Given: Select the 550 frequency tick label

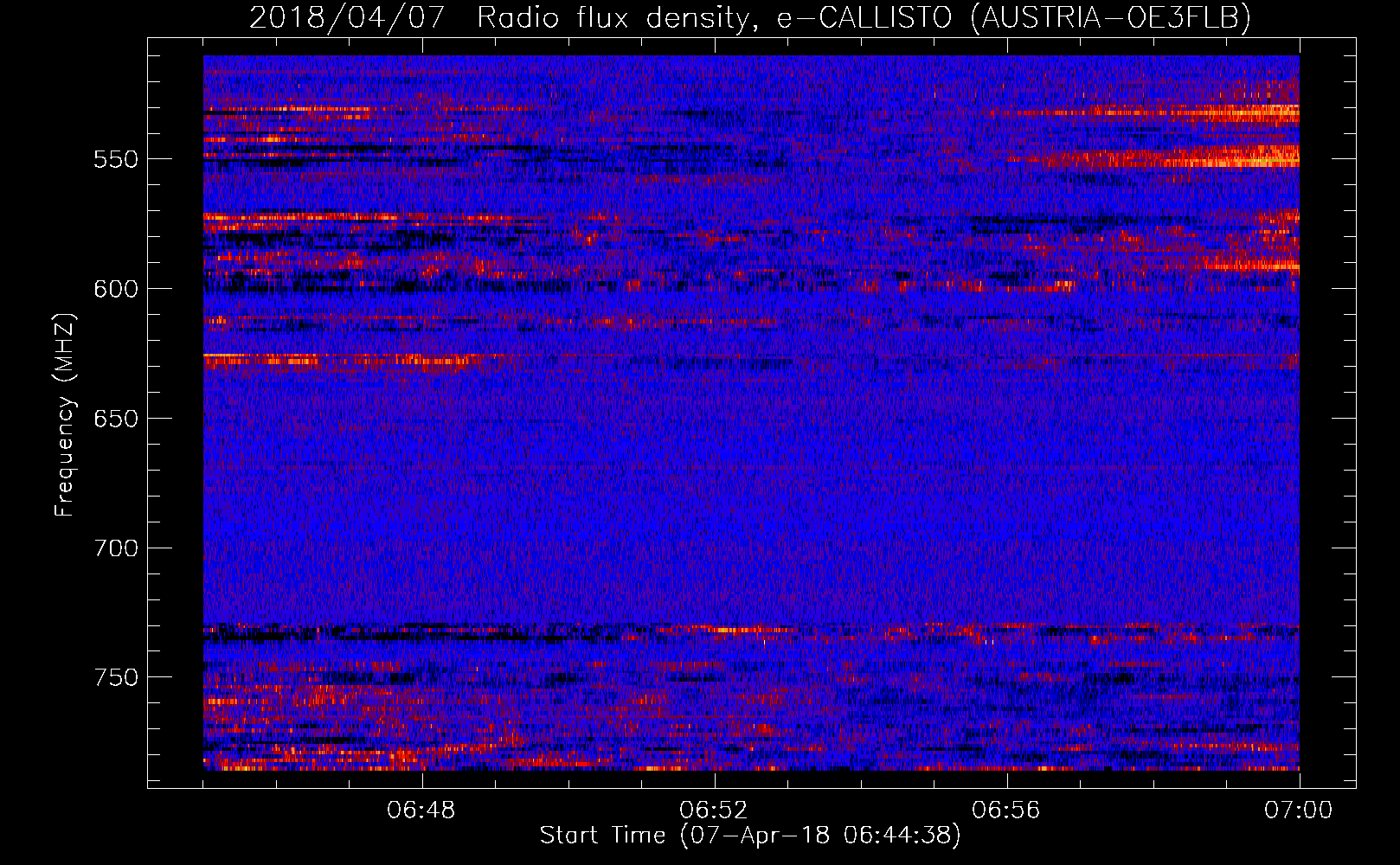Looking at the screenshot, I should click(x=116, y=159).
